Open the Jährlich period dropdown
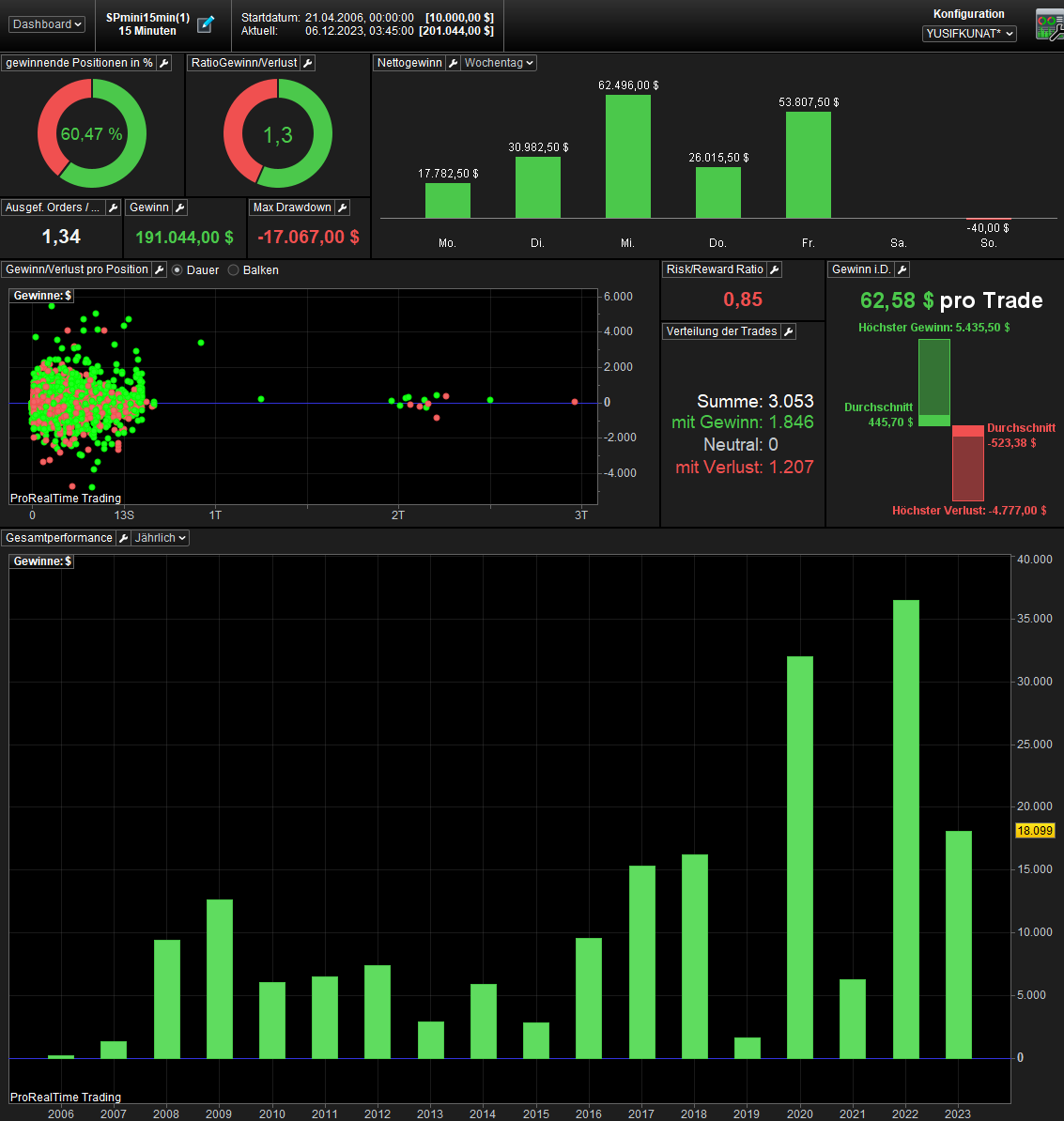The height and width of the screenshot is (1121, 1064). click(161, 538)
